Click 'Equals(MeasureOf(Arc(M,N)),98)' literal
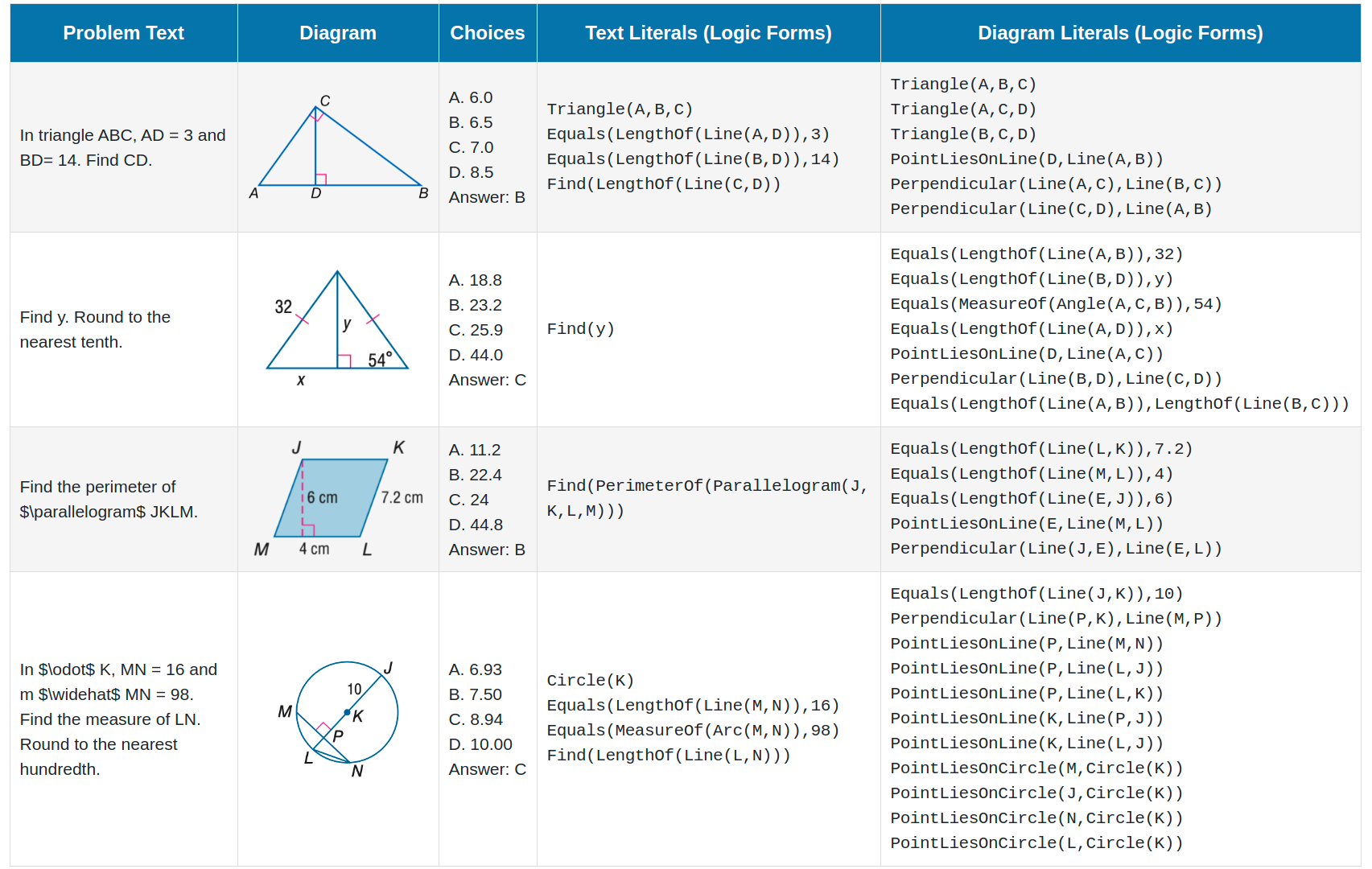 click(x=693, y=731)
